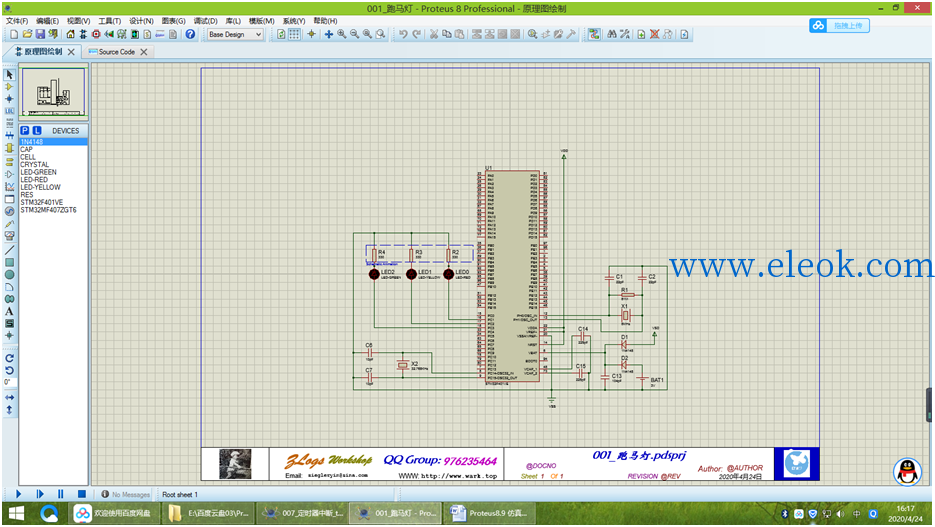
Task: Rotate component anti-clockwise
Action: pyautogui.click(x=10, y=370)
